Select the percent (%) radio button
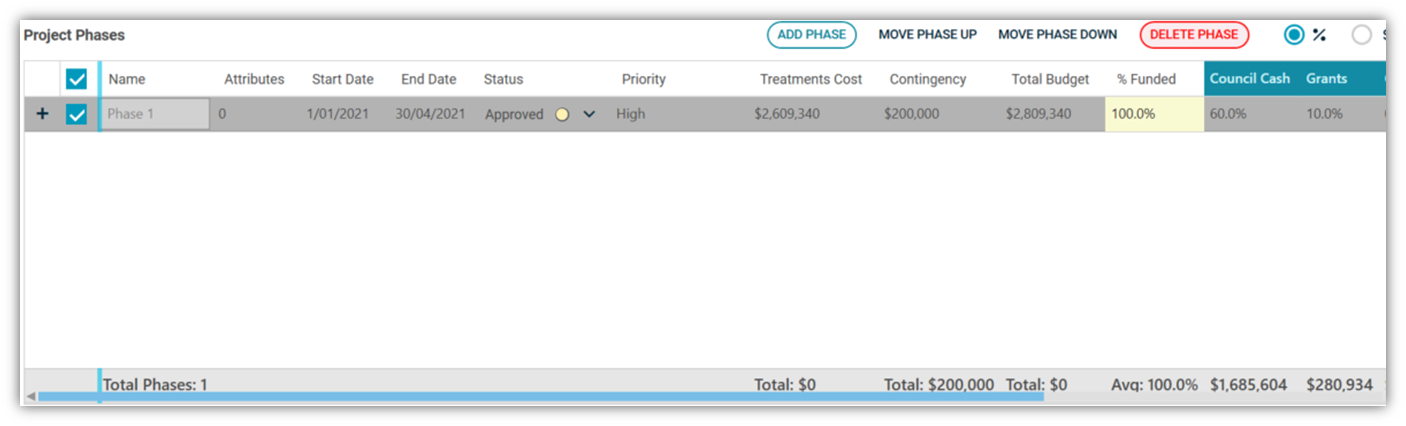1406x426 pixels. click(1294, 35)
